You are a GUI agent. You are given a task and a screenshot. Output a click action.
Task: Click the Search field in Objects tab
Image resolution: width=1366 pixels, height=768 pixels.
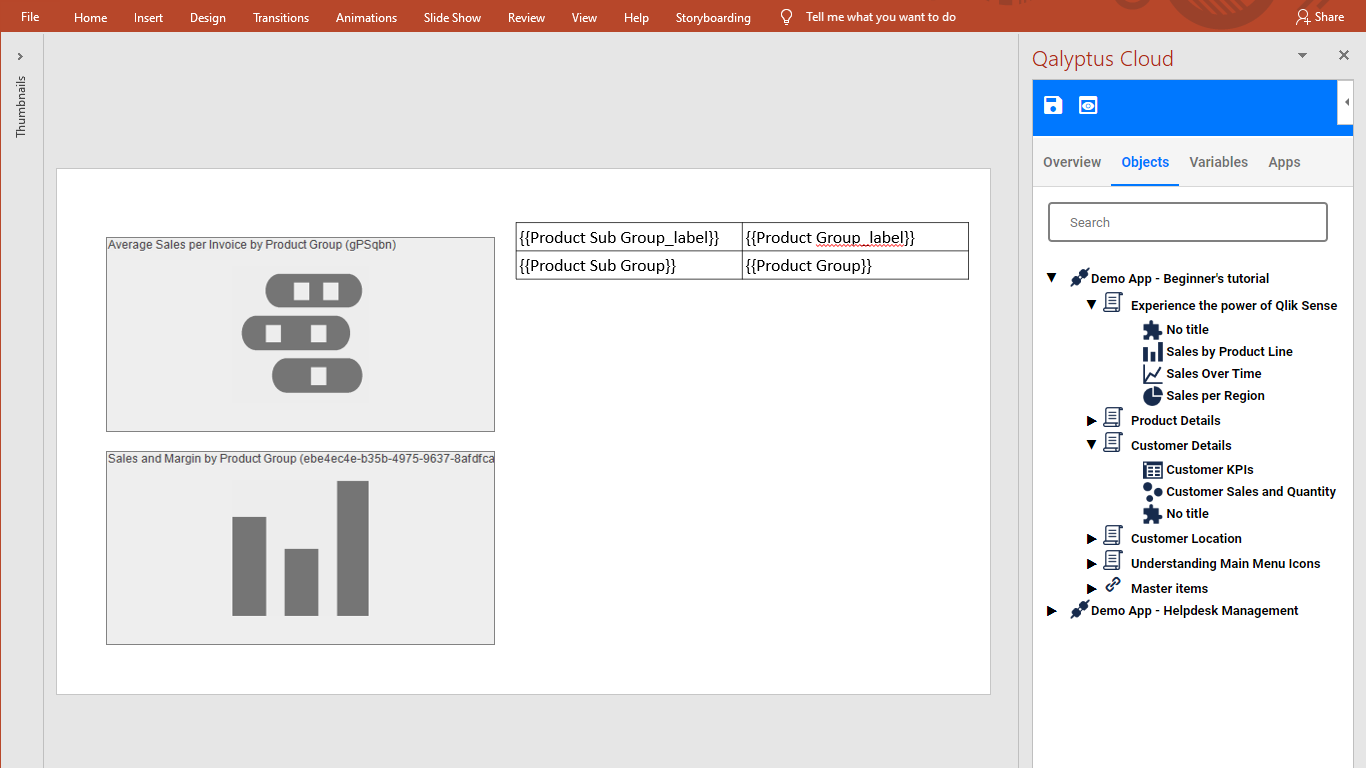(1188, 223)
